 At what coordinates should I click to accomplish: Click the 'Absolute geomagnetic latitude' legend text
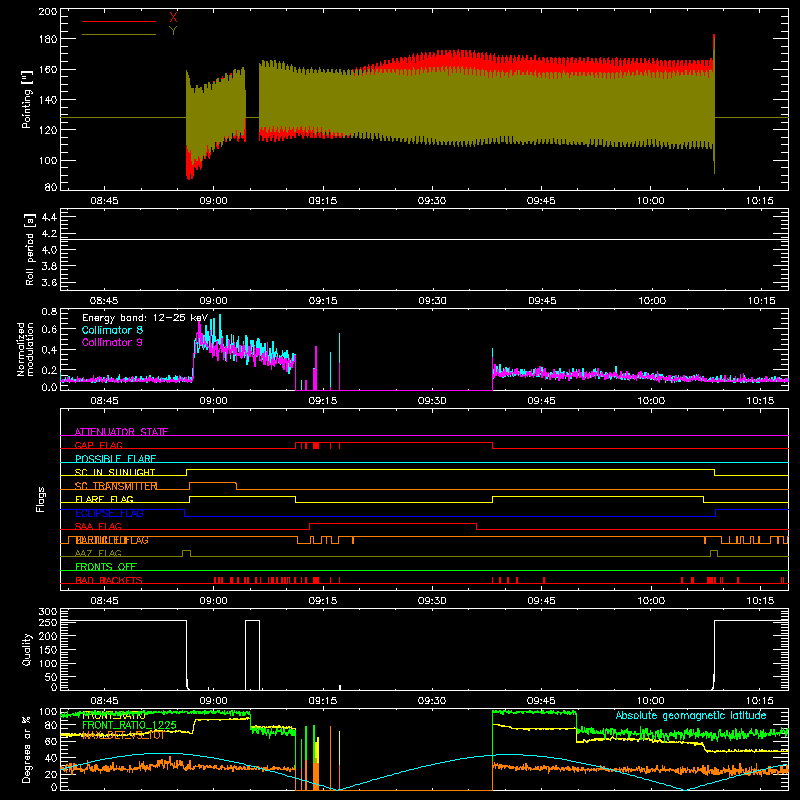click(x=691, y=716)
